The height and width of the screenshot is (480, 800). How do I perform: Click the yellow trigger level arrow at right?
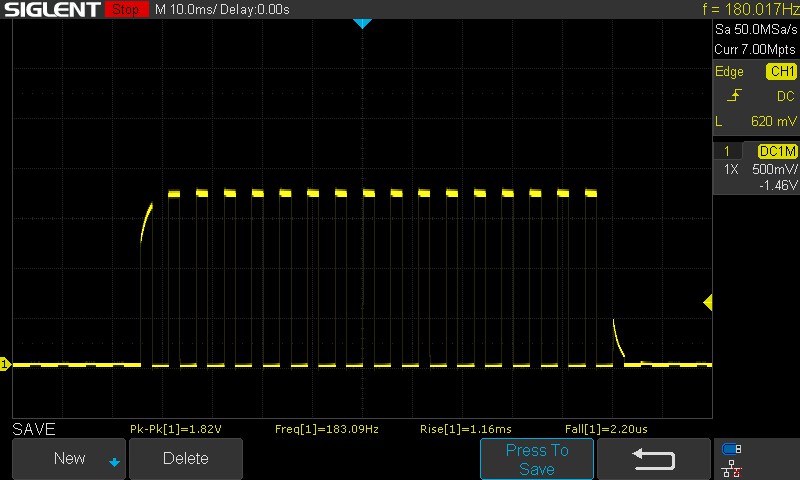(x=708, y=302)
